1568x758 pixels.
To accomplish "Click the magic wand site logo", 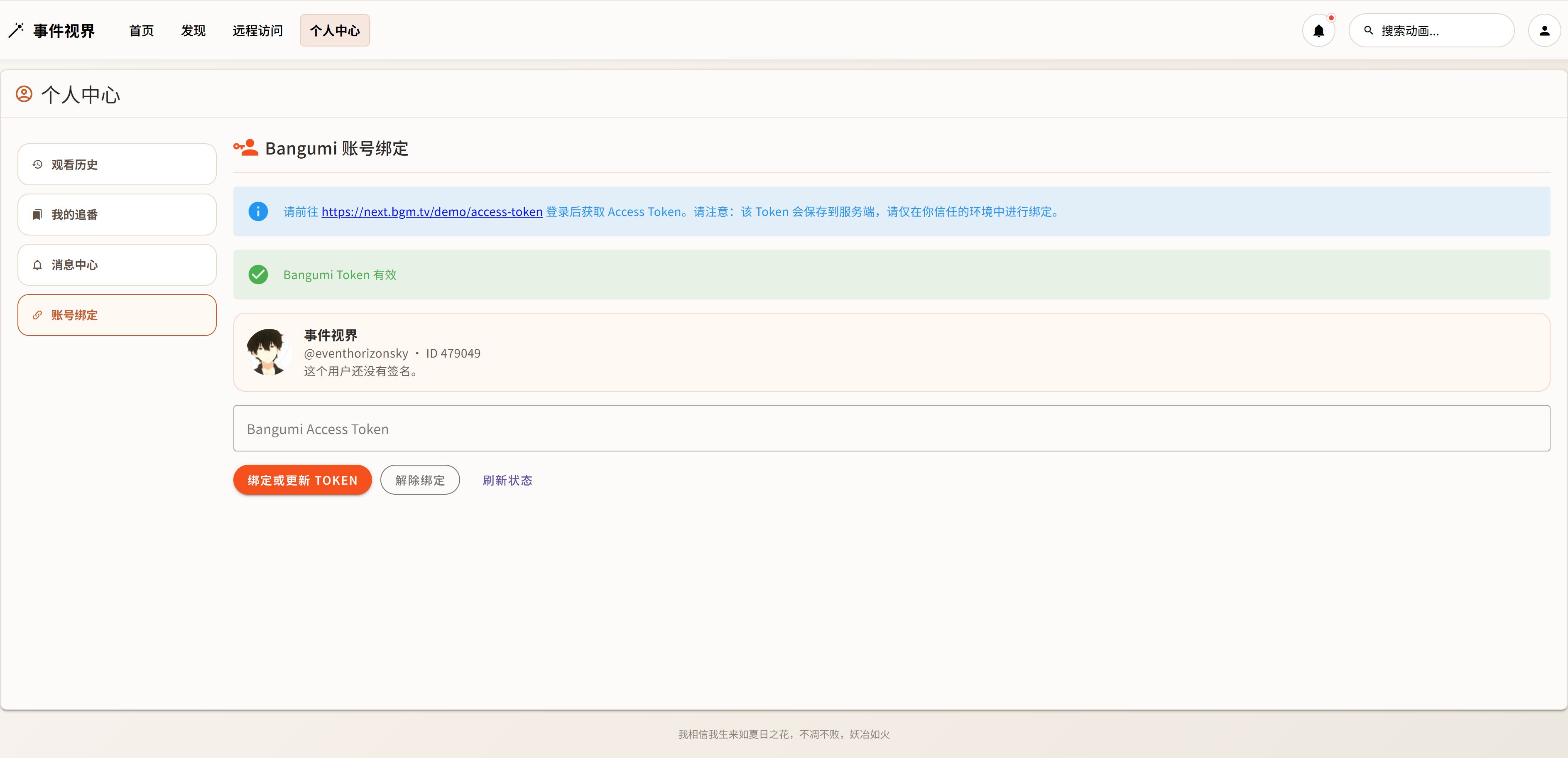I will (x=17, y=30).
